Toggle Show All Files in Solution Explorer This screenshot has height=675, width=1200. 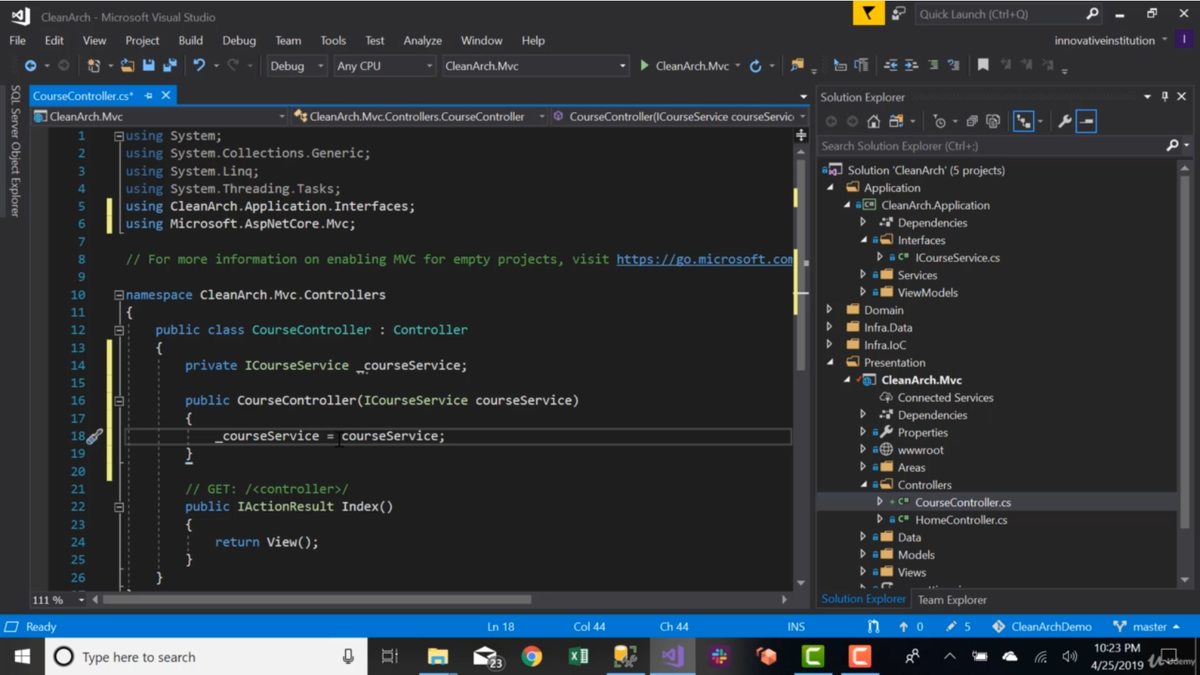click(x=993, y=121)
